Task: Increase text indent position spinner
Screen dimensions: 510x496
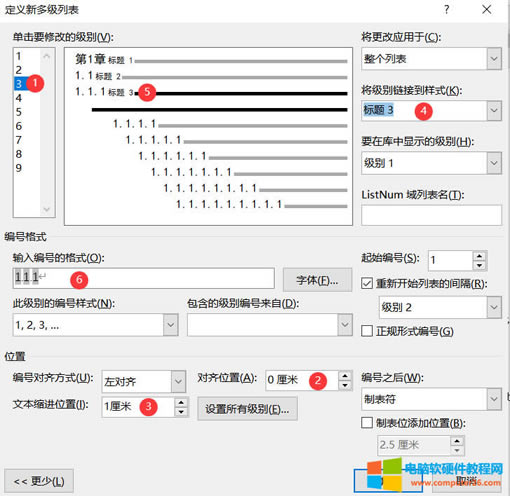Action: pos(181,402)
